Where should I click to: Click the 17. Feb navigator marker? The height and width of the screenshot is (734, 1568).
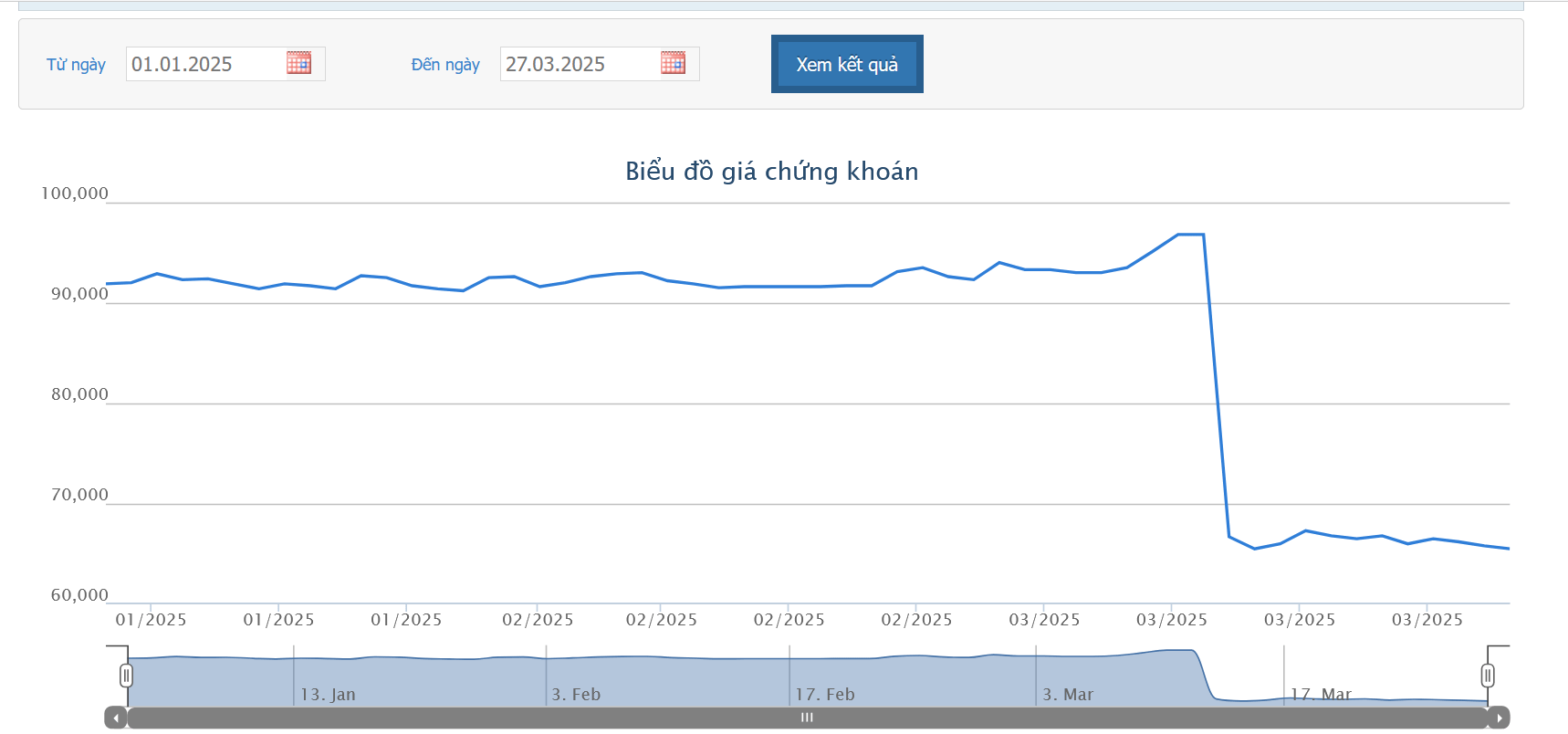(825, 695)
